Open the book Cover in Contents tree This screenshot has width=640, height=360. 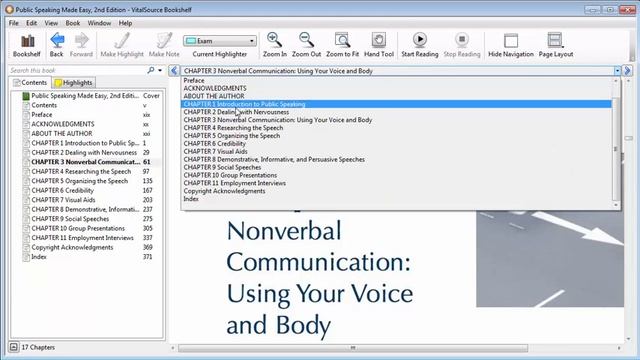(x=92, y=96)
